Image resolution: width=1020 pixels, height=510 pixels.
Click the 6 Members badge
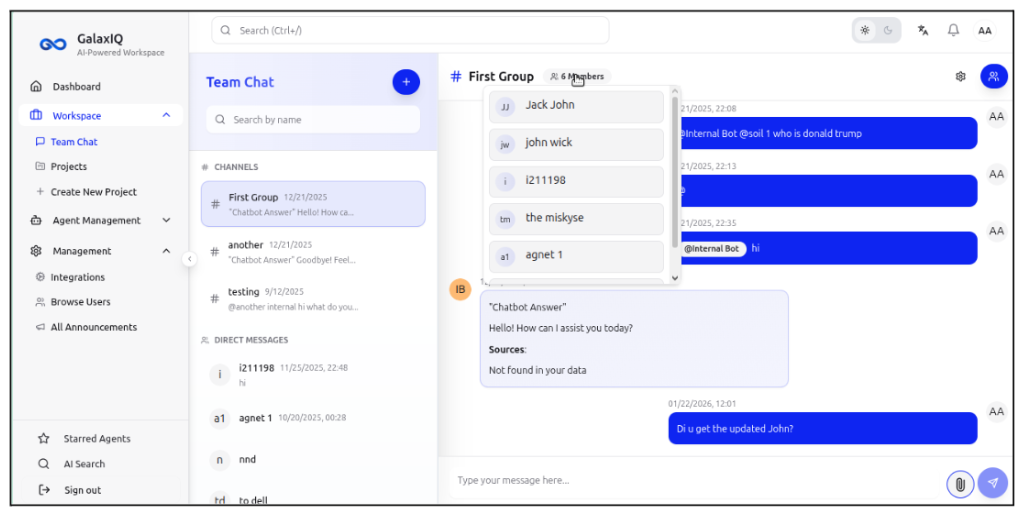pyautogui.click(x=577, y=76)
